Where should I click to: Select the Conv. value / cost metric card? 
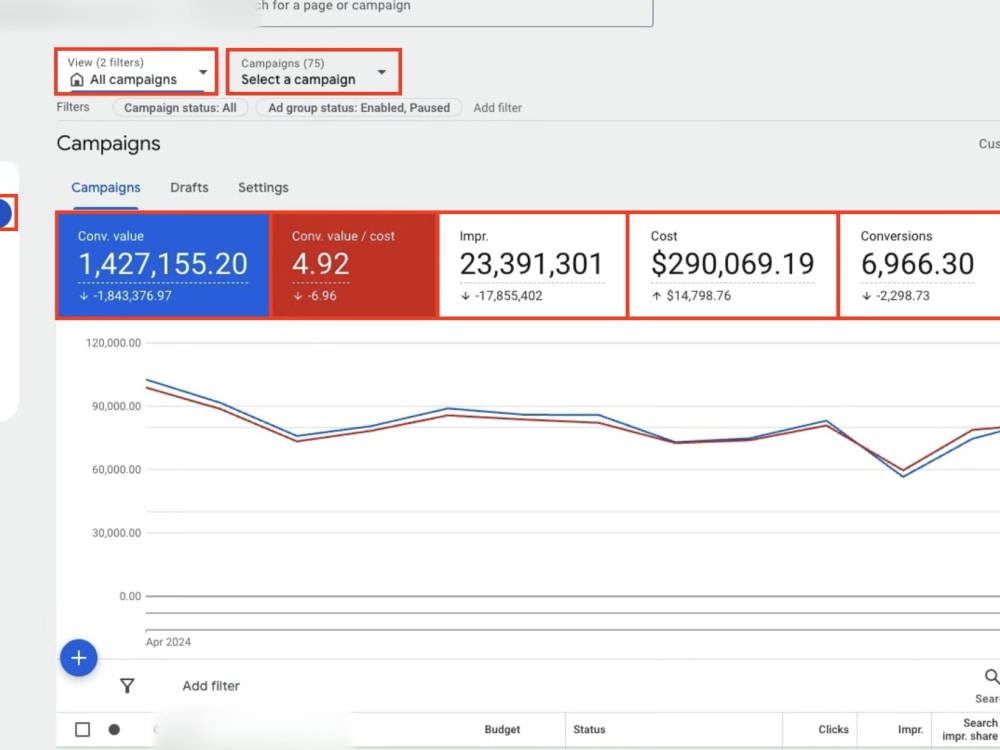coord(354,265)
